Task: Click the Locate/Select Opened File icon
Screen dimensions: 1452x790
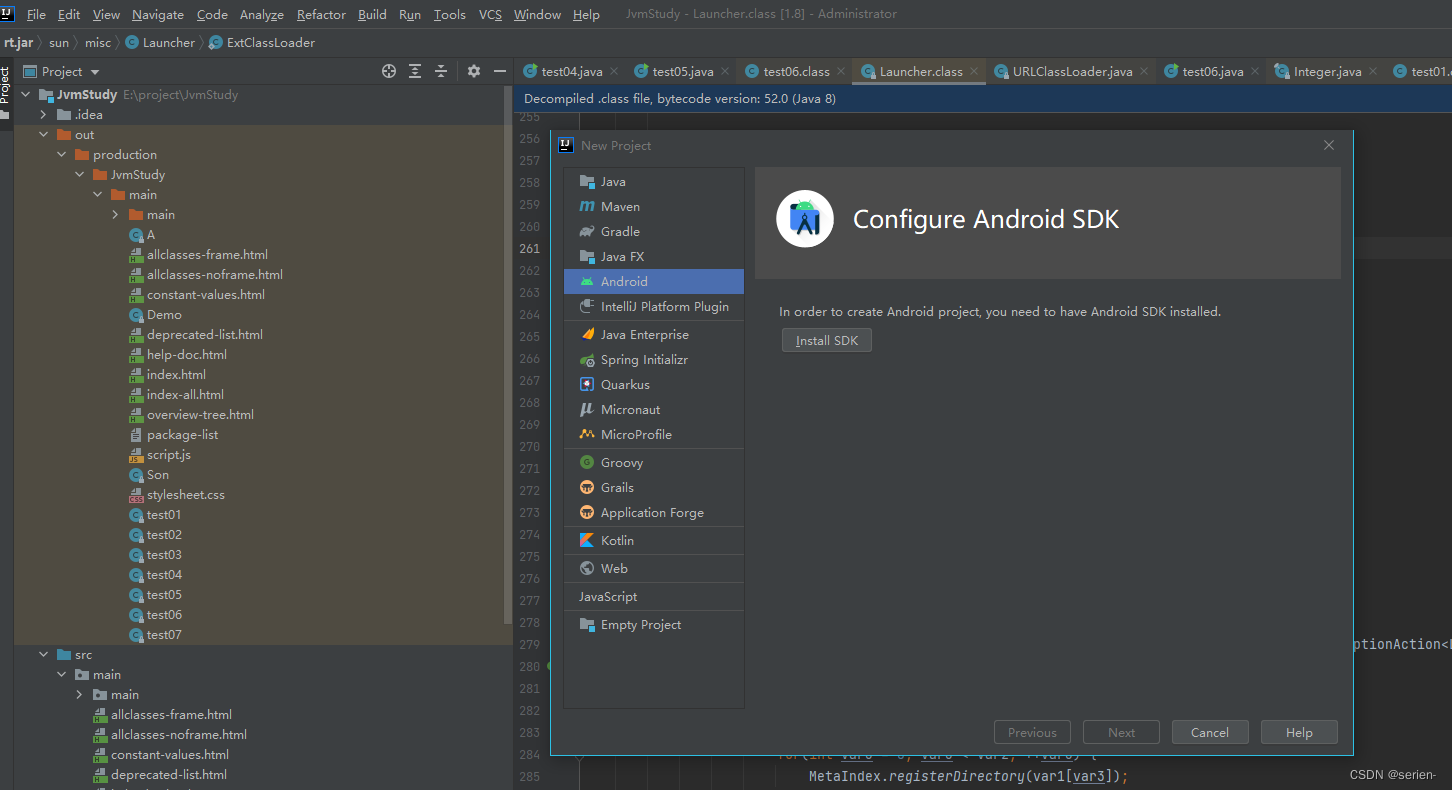Action: [x=389, y=71]
